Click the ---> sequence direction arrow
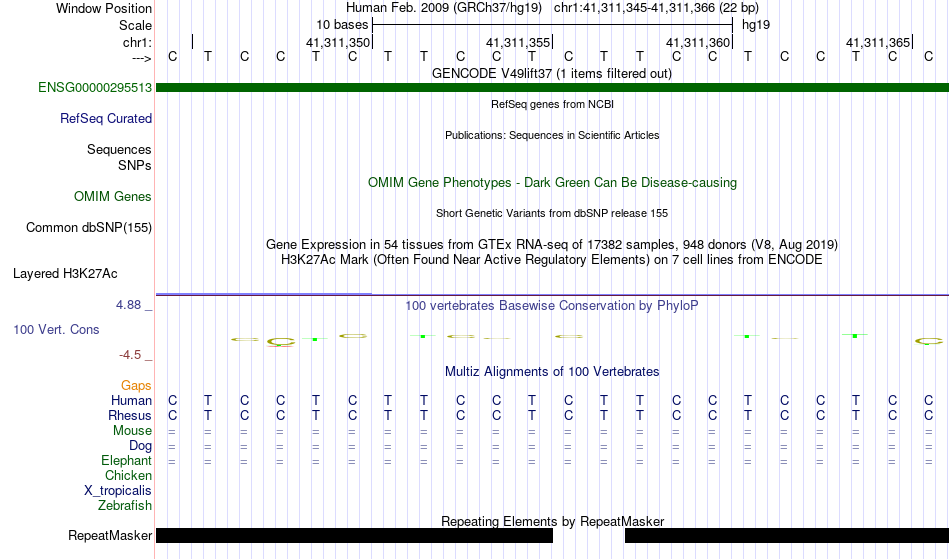 point(141,58)
